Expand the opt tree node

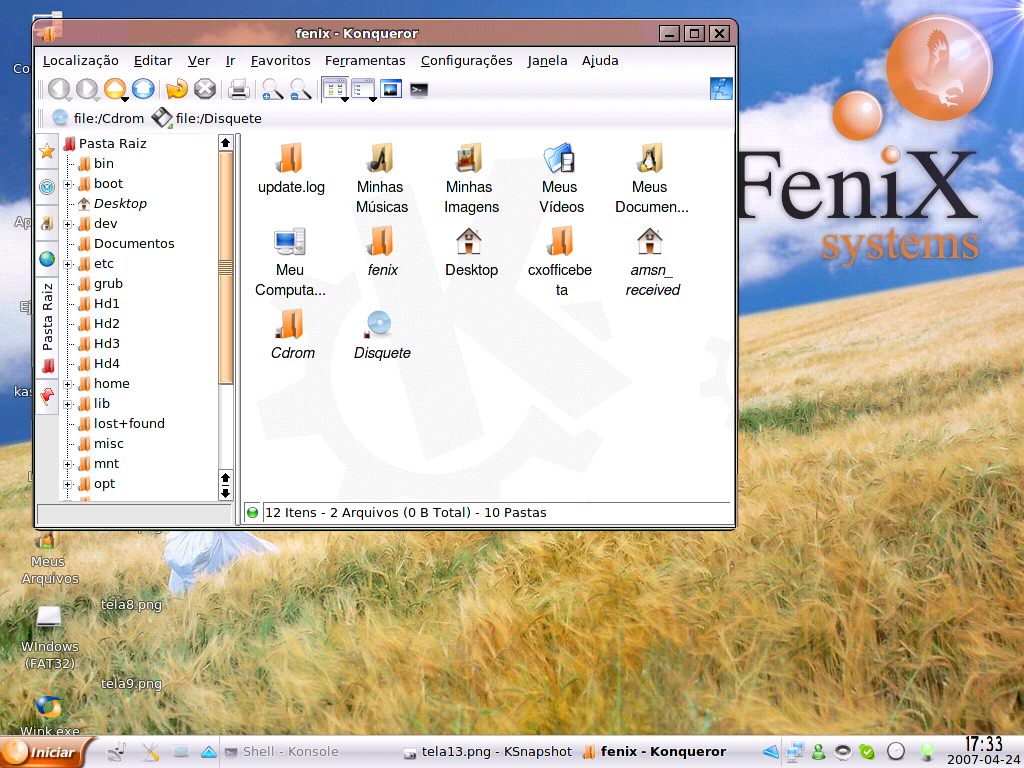(x=67, y=485)
